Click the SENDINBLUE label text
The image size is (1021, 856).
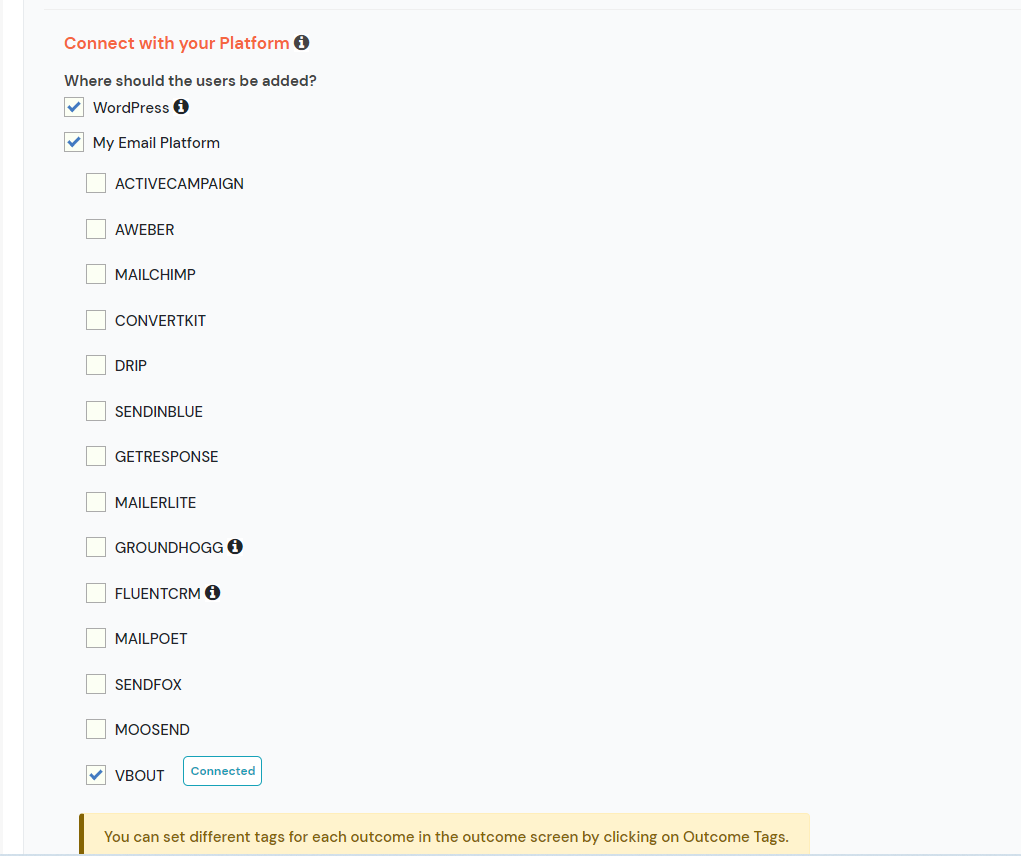coord(159,411)
